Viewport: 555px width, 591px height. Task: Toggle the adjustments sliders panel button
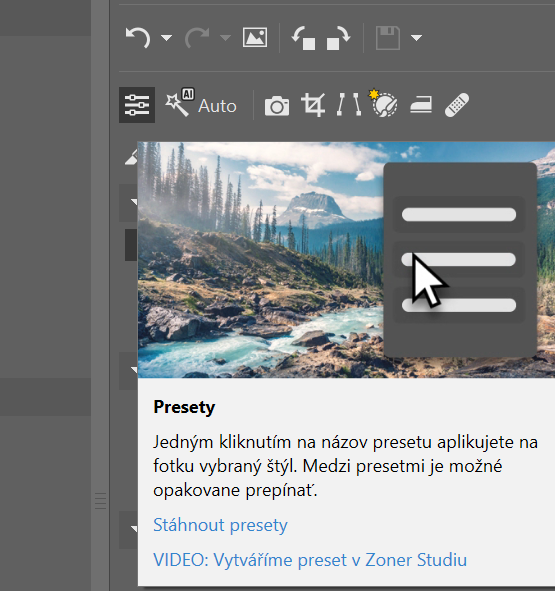137,105
